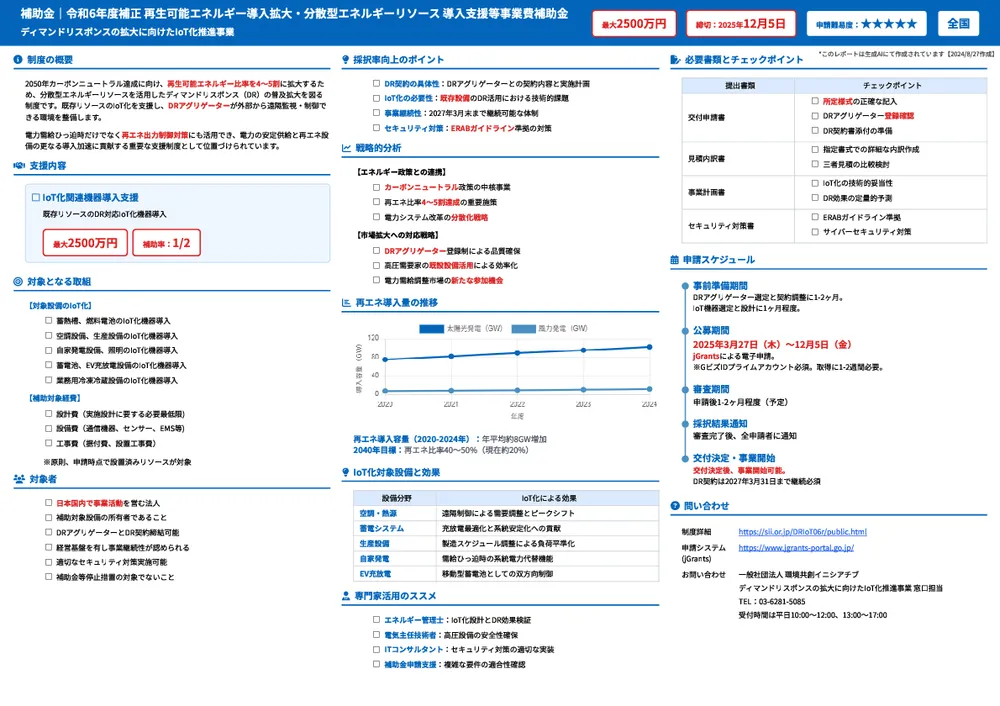
Task: Click the chart icon next to 再エネ導入量の推移
Action: point(346,302)
